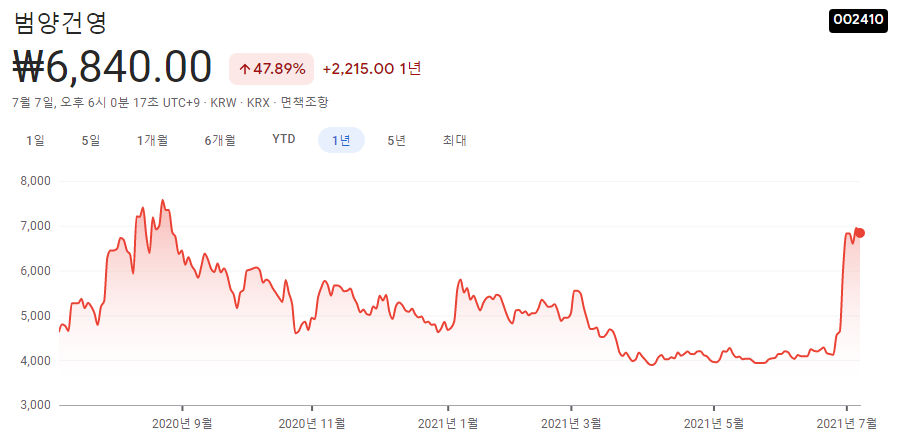Show the 6개월 chart range
Screen dimensions: 897x444
click(220, 140)
